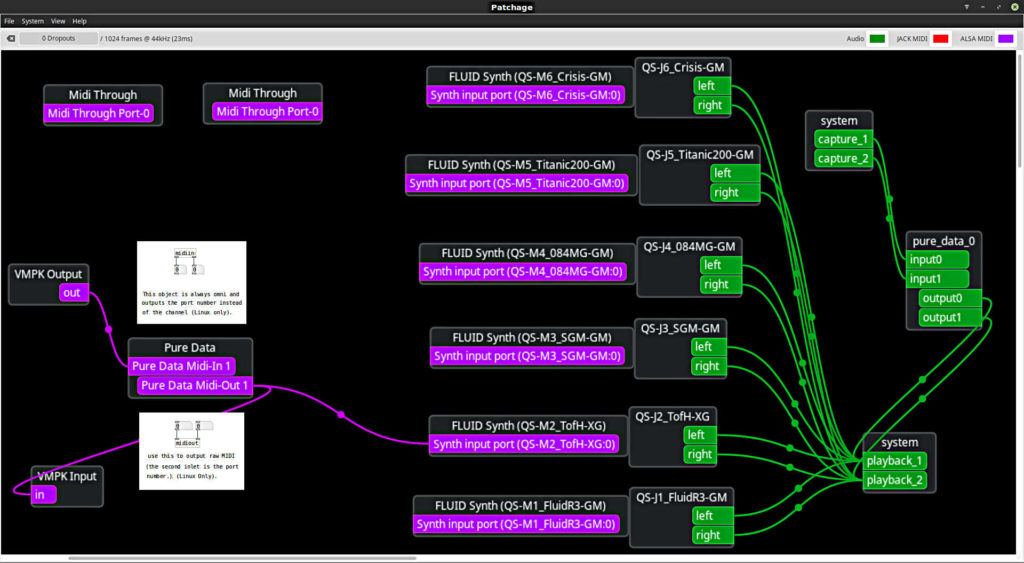Click right port of QS-J4_084MG-GM

pos(721,285)
